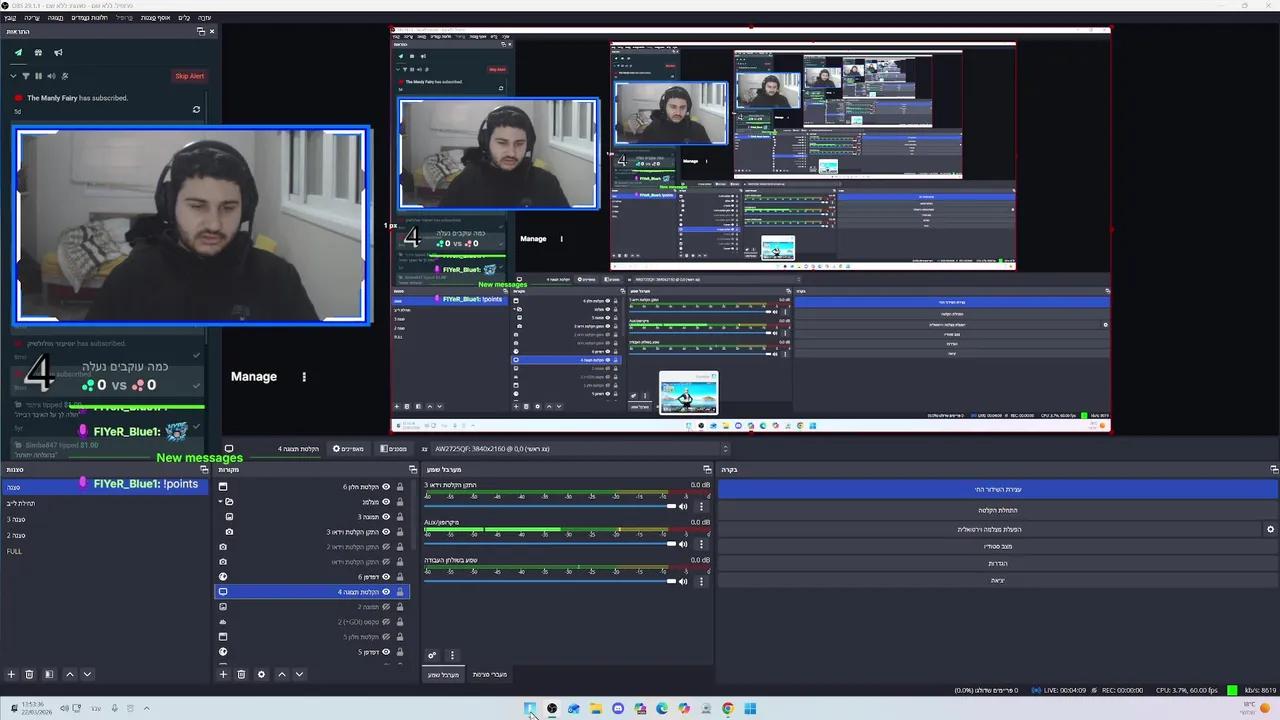Open the Windows Start button
The image size is (1280, 720).
coord(750,709)
